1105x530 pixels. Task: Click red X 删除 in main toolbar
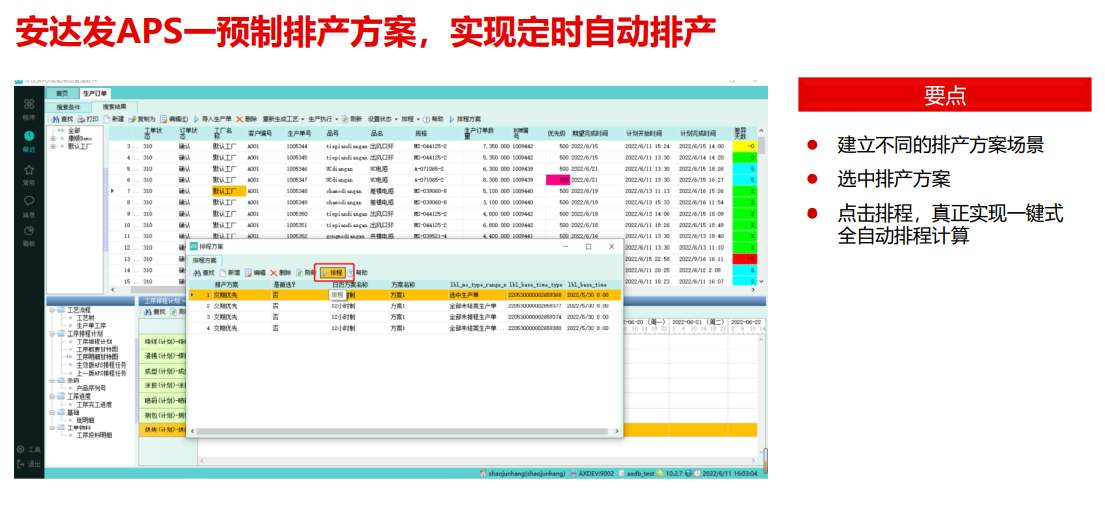(x=247, y=119)
